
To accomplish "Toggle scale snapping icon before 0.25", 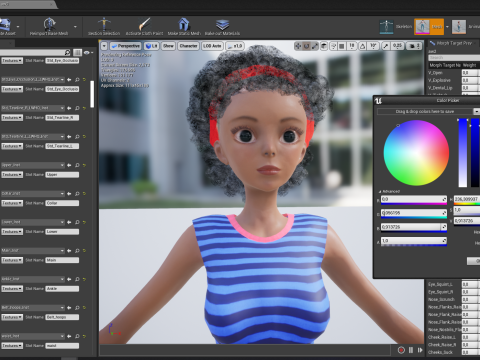I will coord(385,46).
